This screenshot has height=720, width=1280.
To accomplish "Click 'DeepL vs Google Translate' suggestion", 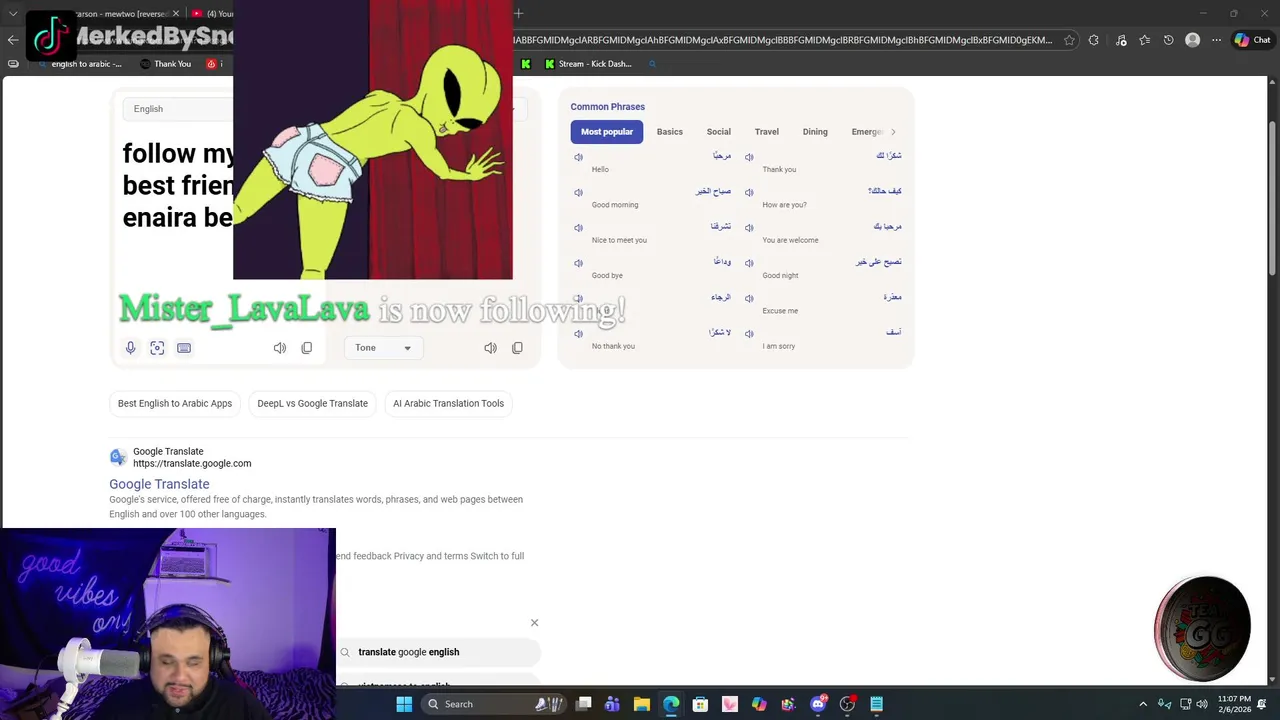I will coord(313,403).
